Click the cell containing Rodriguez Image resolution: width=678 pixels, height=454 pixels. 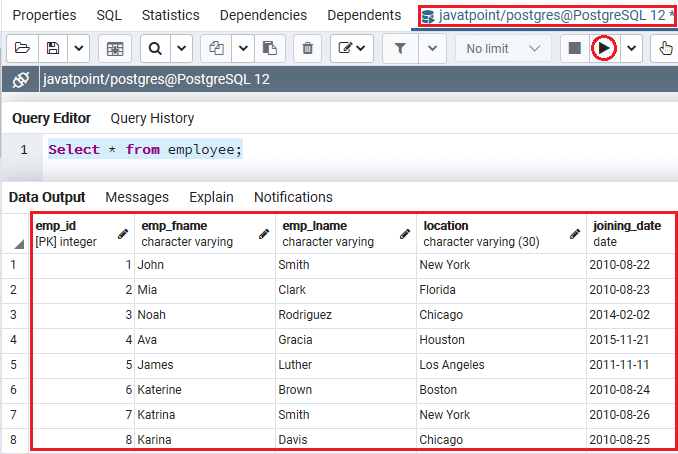pyautogui.click(x=346, y=315)
